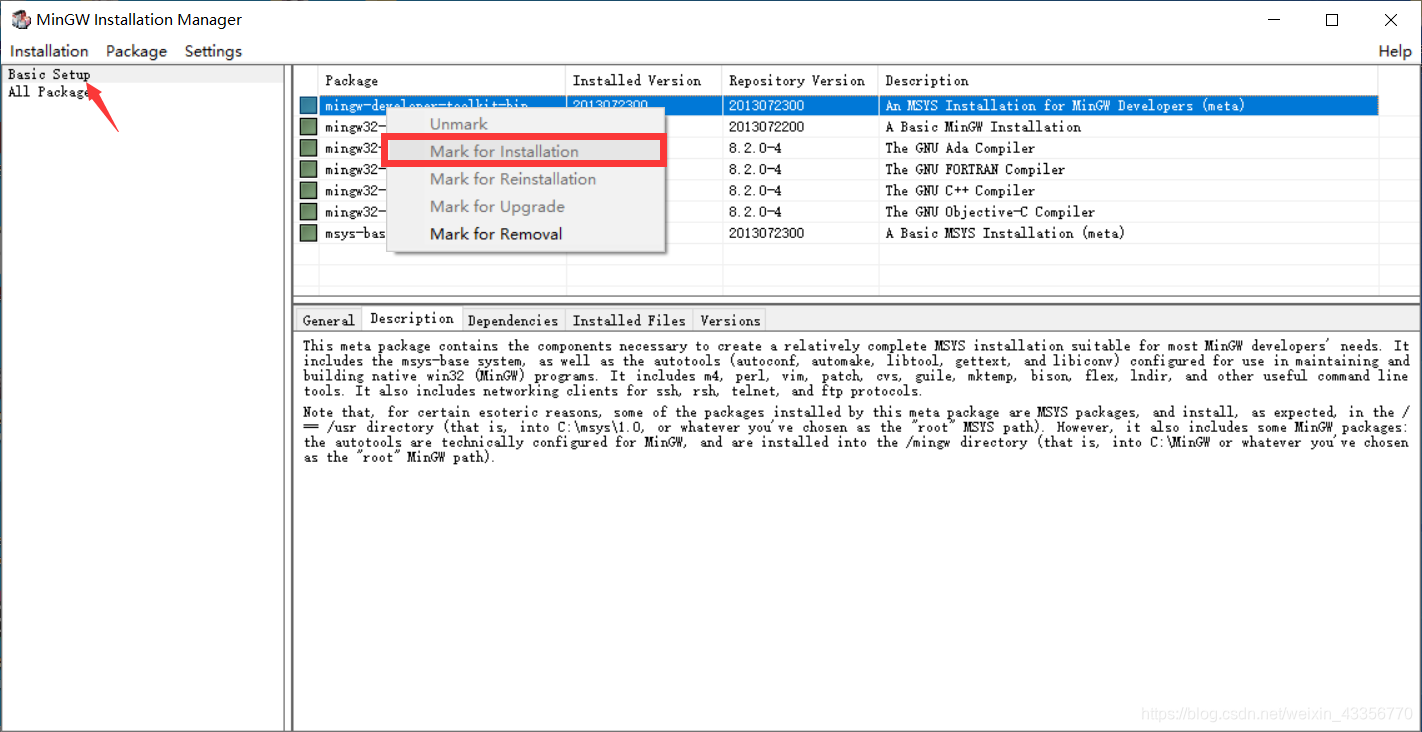The image size is (1422, 732).
Task: Select 'The GNU C++ Compiler' description cell
Action: tap(960, 190)
